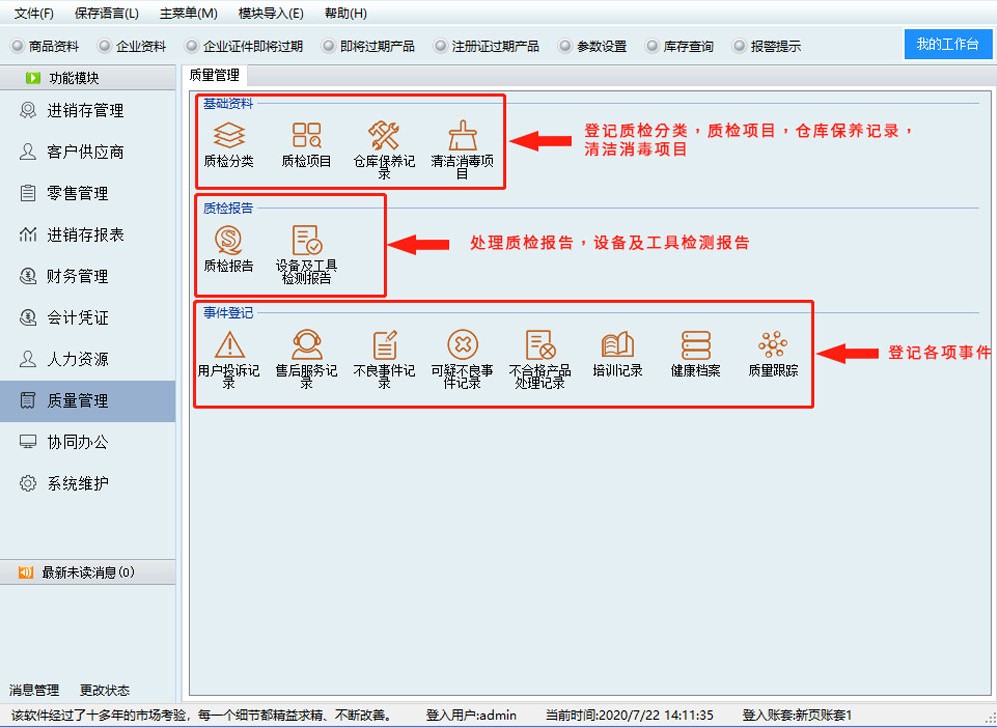Open the 售后服务记录 headset icon
997x727 pixels.
tap(306, 345)
